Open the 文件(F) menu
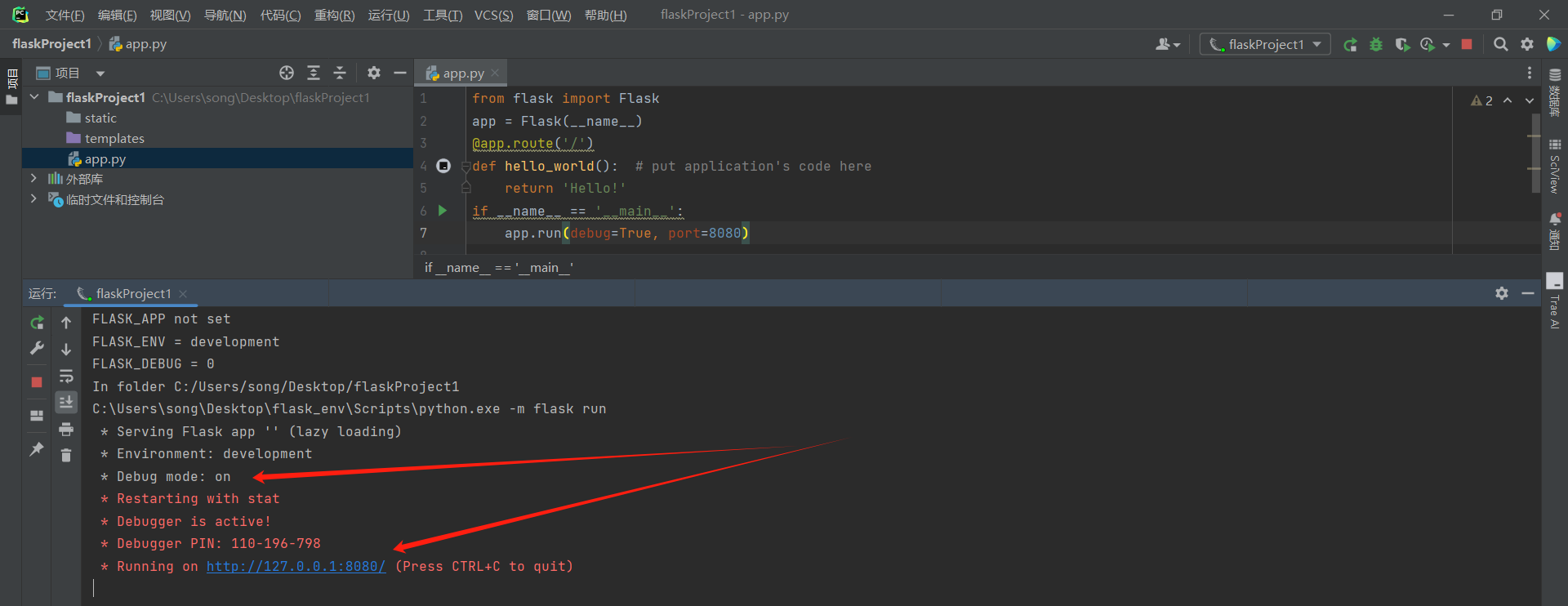Image resolution: width=1568 pixels, height=606 pixels. (x=65, y=15)
